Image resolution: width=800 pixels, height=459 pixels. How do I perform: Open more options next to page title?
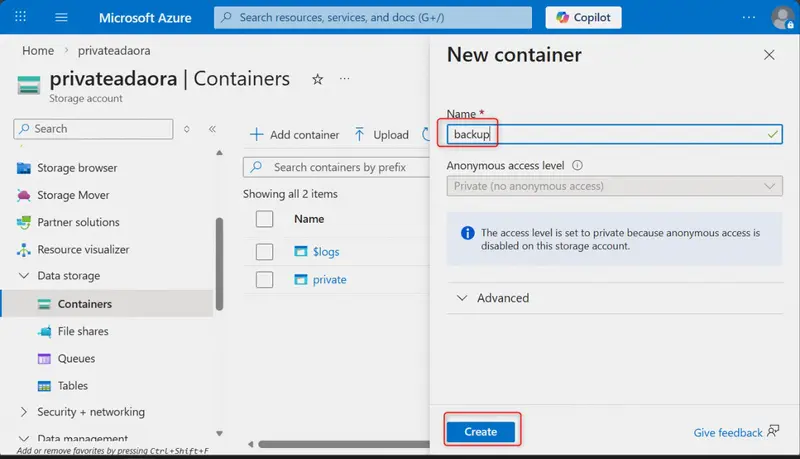click(x=345, y=79)
